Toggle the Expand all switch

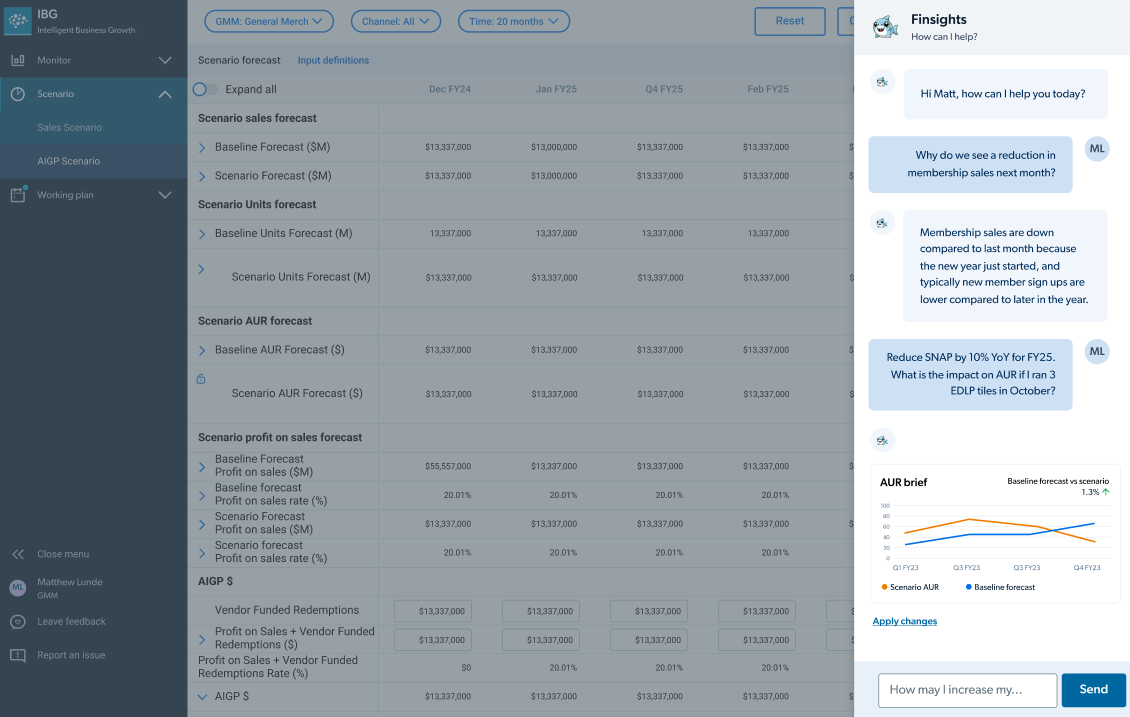[x=204, y=89]
